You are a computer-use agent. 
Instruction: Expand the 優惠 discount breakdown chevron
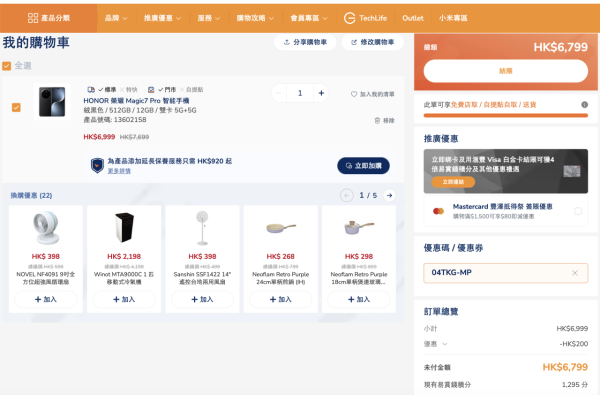(445, 344)
